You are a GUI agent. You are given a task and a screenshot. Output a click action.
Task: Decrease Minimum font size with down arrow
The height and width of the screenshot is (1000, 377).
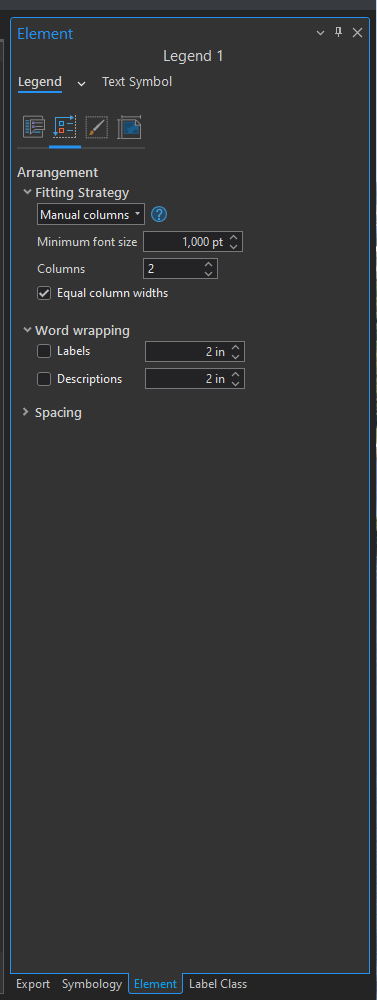(233, 247)
